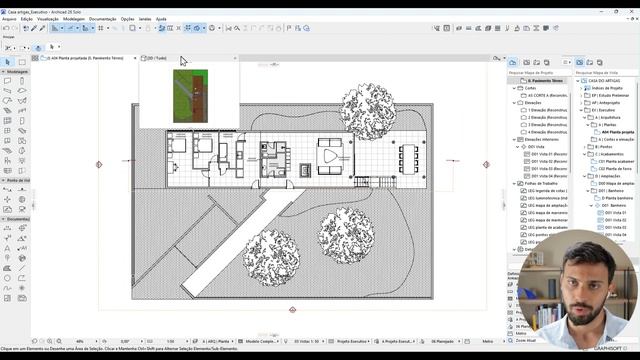Click the Modelo Completo structure display option
640x360 pixels.
(261, 341)
